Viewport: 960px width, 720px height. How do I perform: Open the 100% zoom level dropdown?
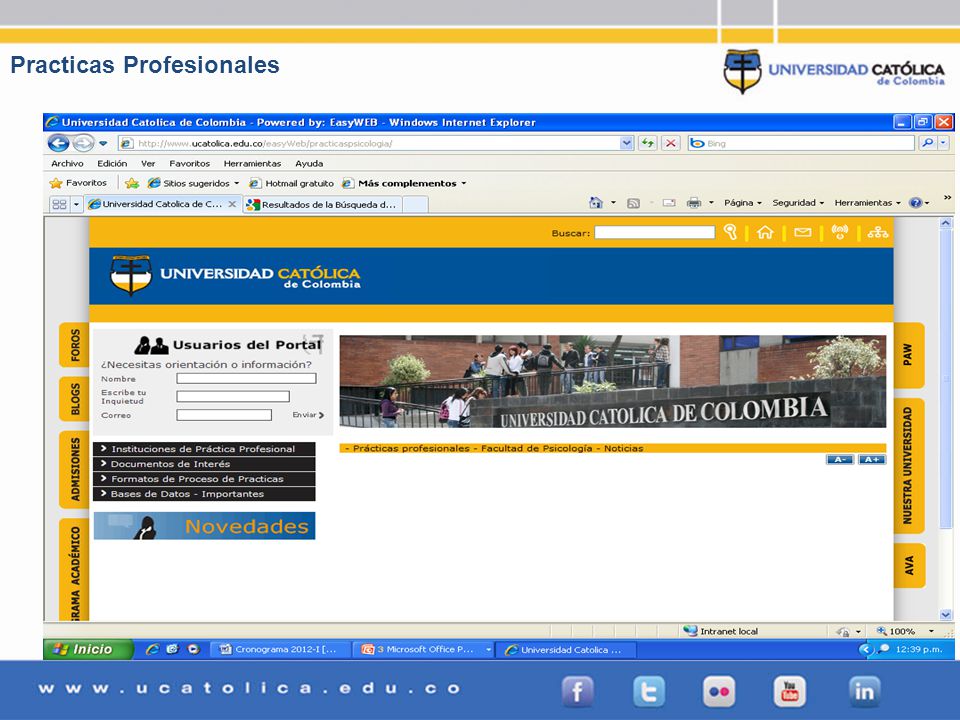(931, 631)
